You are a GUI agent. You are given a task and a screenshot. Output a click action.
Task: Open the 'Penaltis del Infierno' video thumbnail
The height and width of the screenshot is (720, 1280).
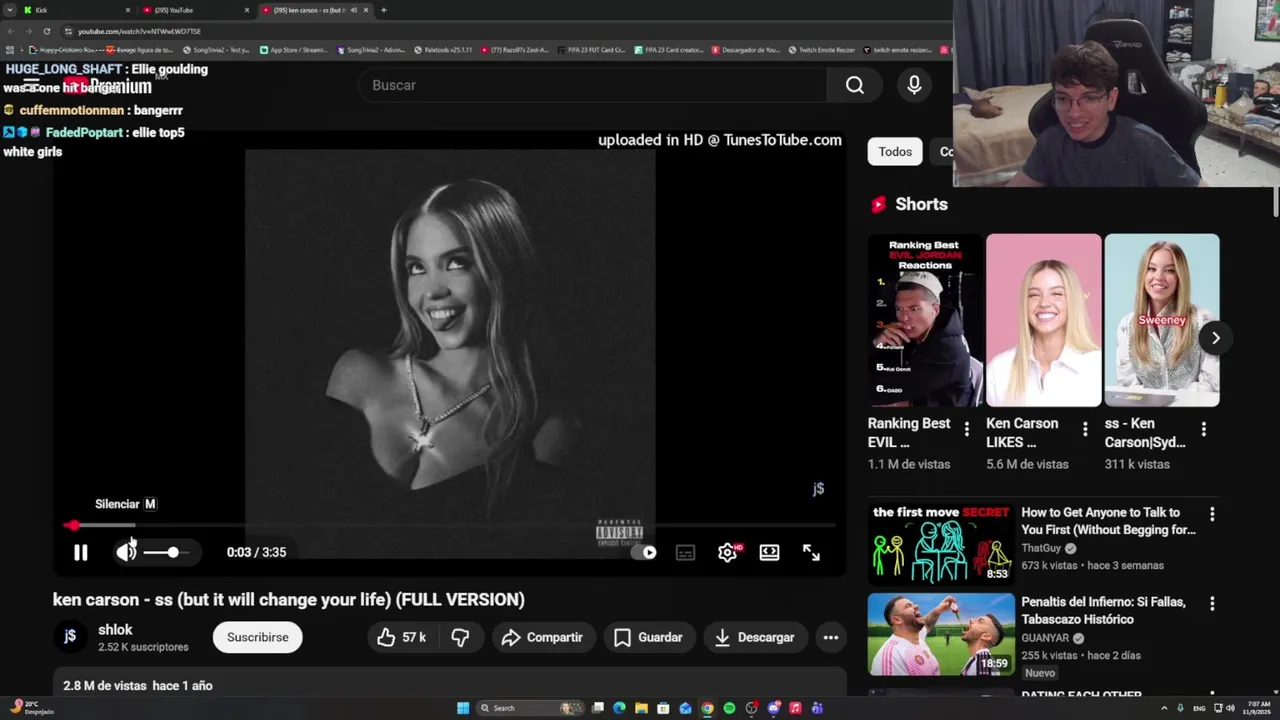pyautogui.click(x=941, y=634)
